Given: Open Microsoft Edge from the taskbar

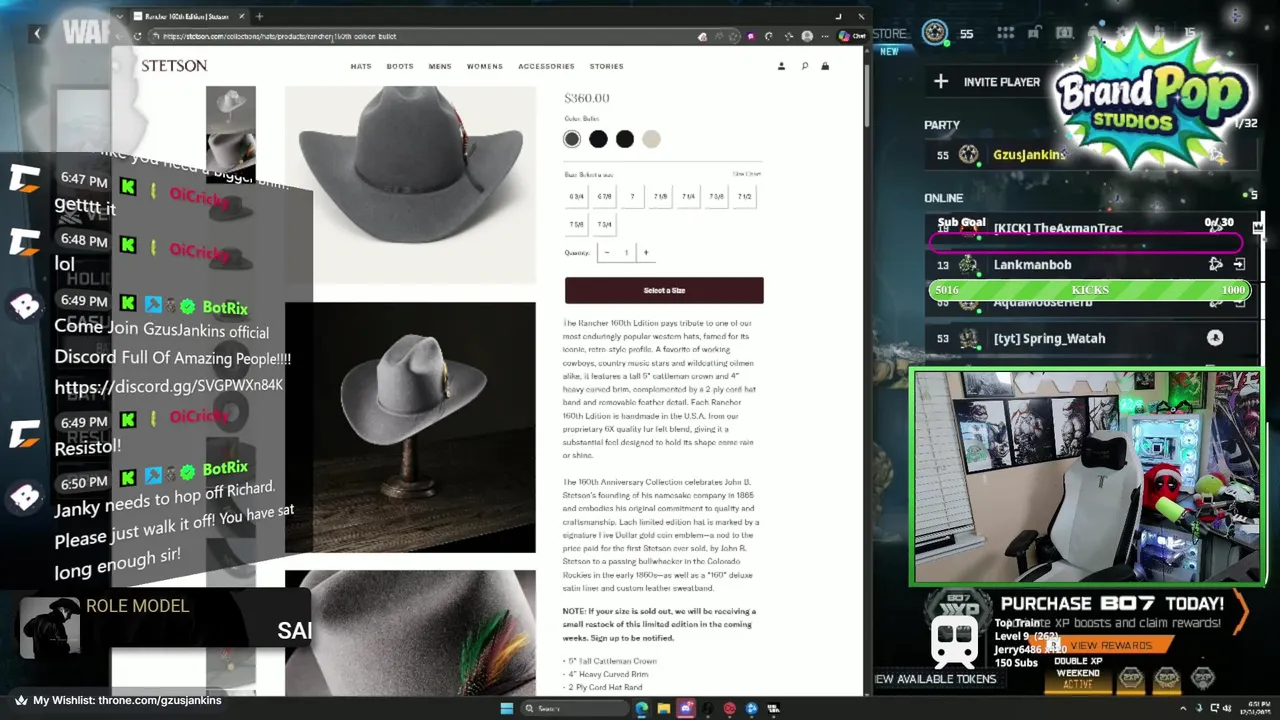Looking at the screenshot, I should tap(641, 709).
